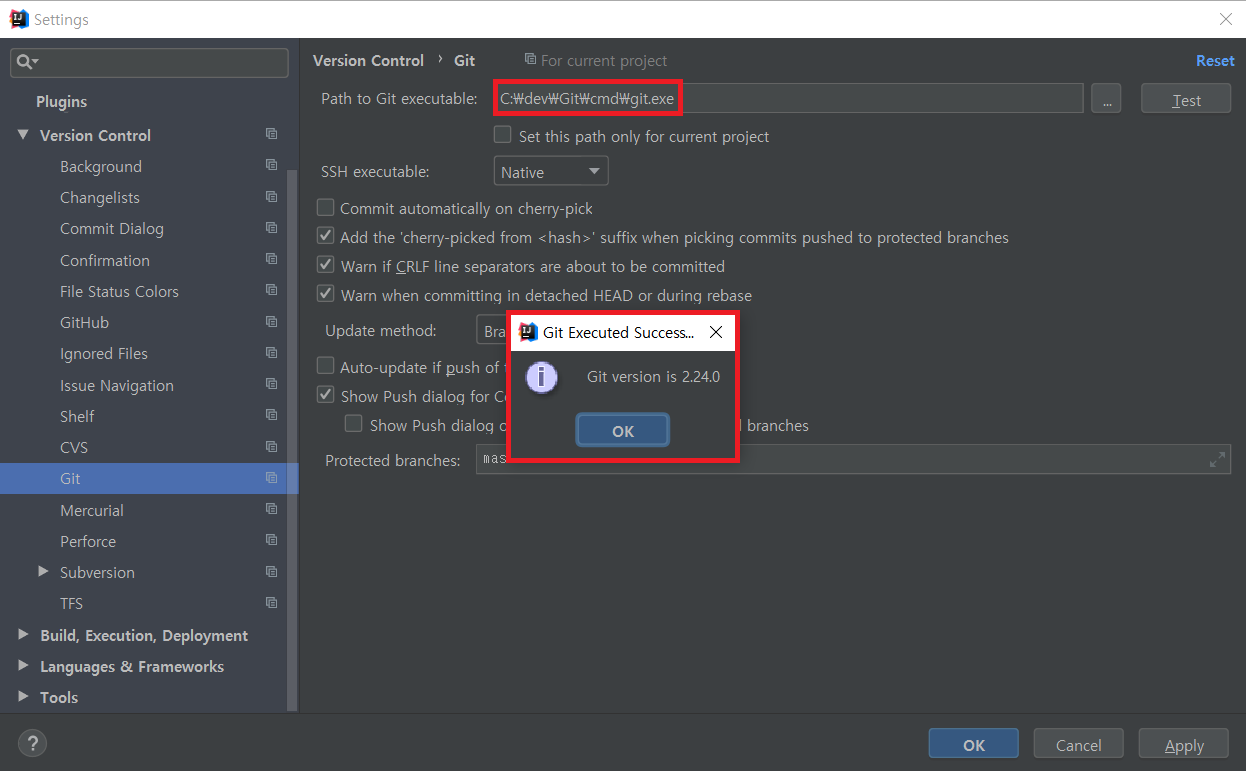Browse for Git executable with '...' button
This screenshot has width=1246, height=771.
click(1106, 99)
